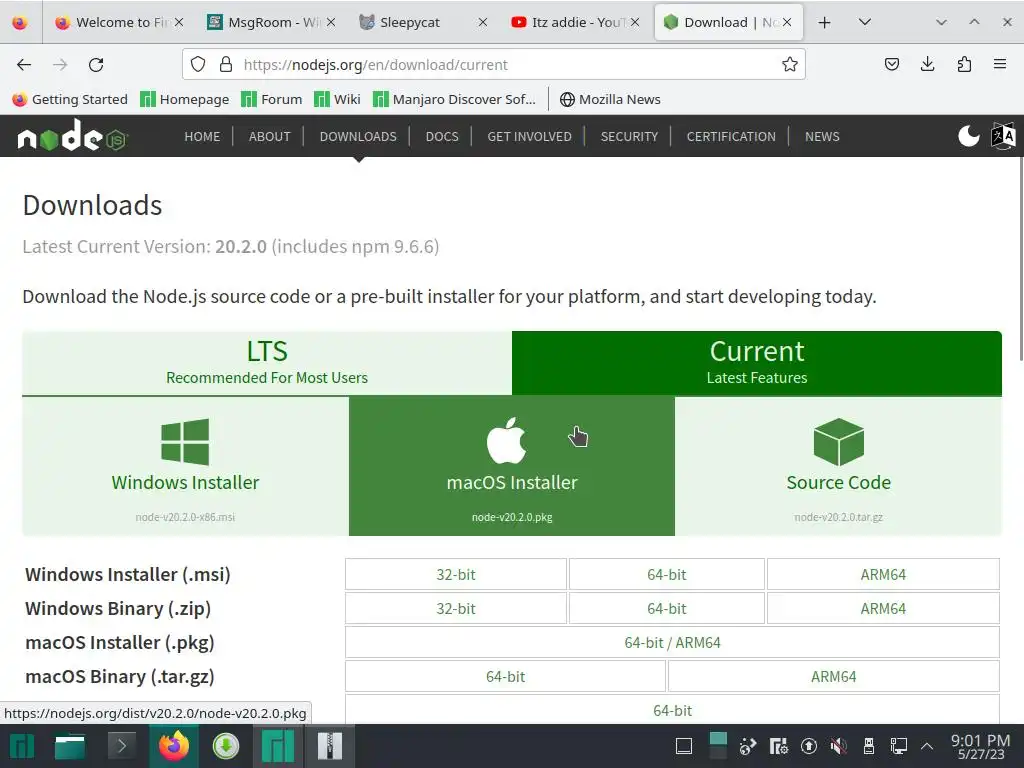Download Windows Binary 64-bit zip

[x=667, y=609]
